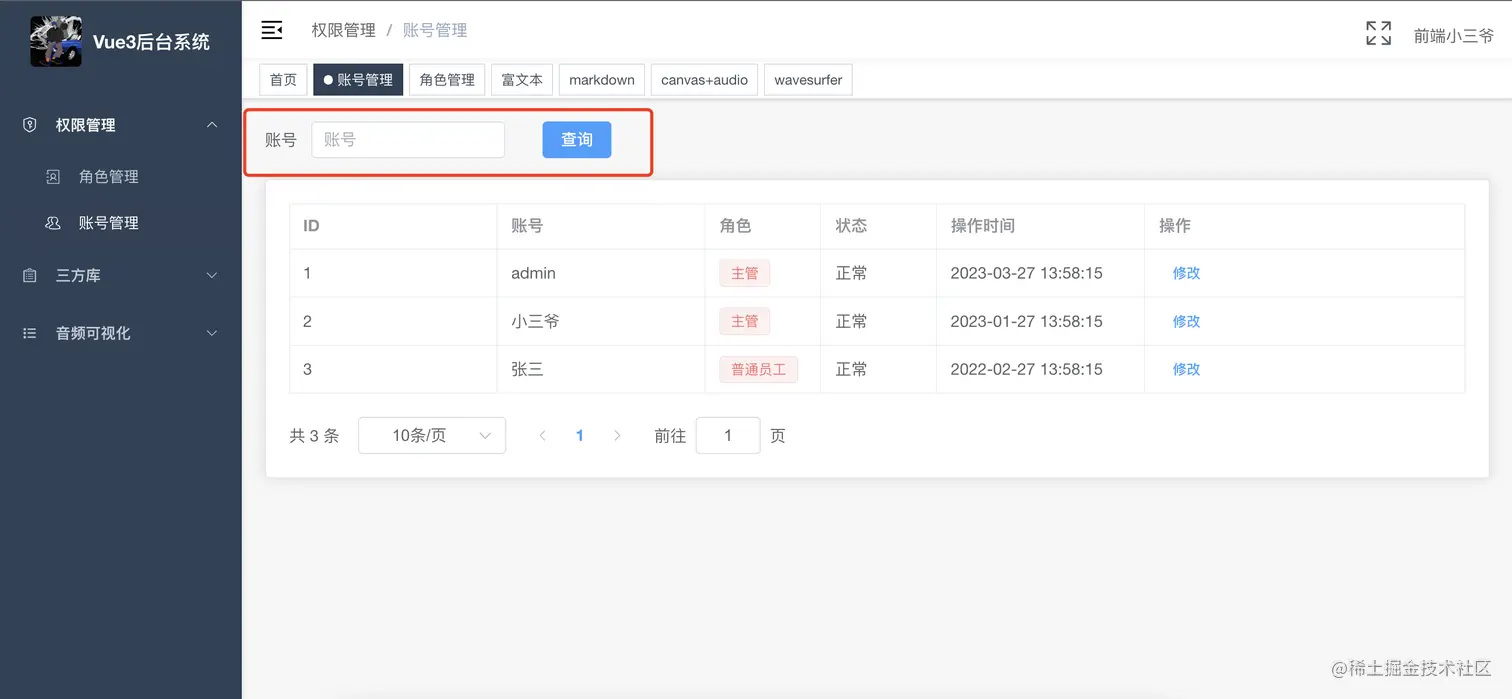Click the Vue3后台系统 title
The height and width of the screenshot is (699, 1512).
151,42
